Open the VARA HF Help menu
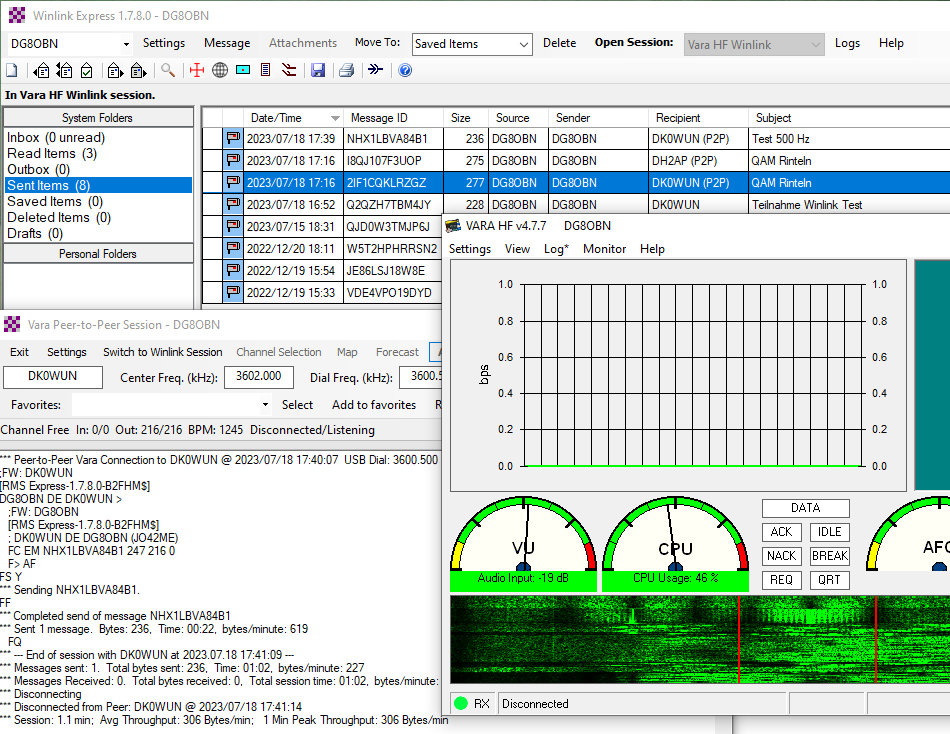 pyautogui.click(x=652, y=249)
